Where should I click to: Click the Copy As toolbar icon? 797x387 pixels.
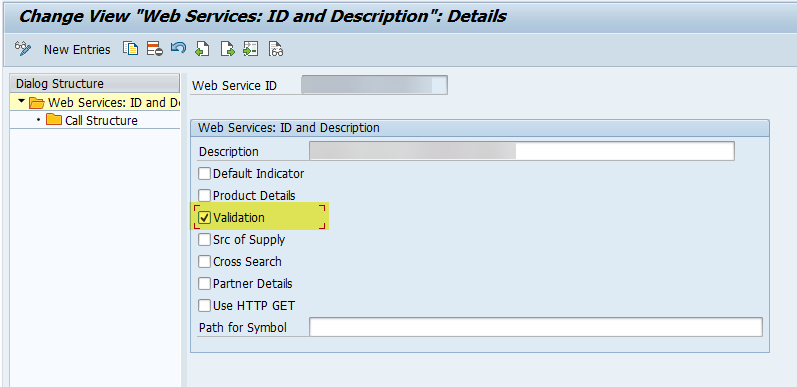click(x=131, y=49)
